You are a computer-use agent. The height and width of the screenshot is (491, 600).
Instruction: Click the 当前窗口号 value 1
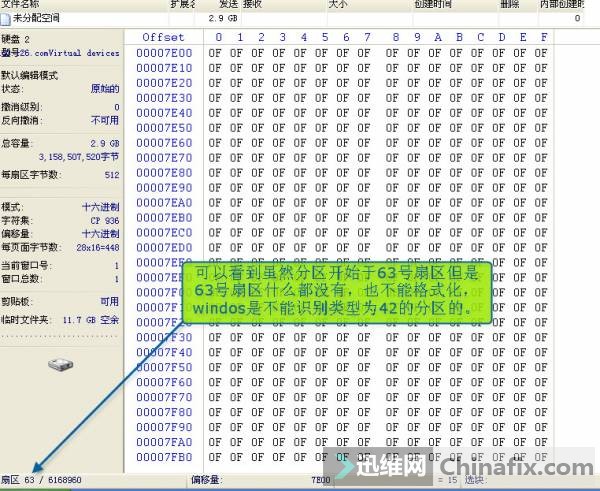[117, 266]
